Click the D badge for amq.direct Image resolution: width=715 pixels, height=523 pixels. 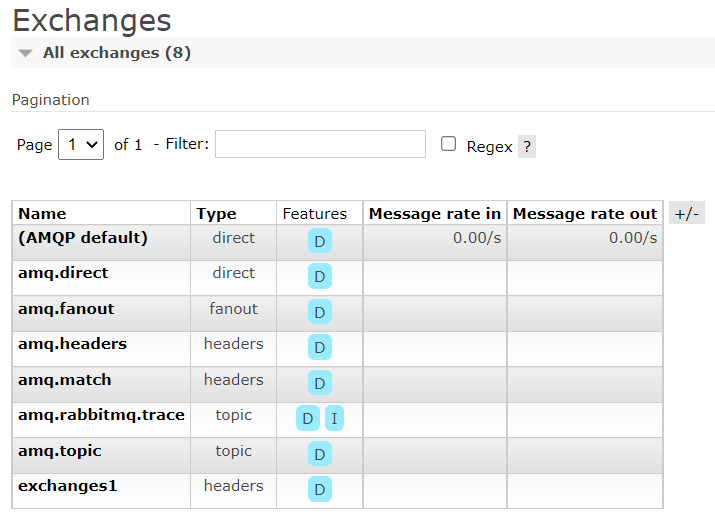(x=320, y=276)
